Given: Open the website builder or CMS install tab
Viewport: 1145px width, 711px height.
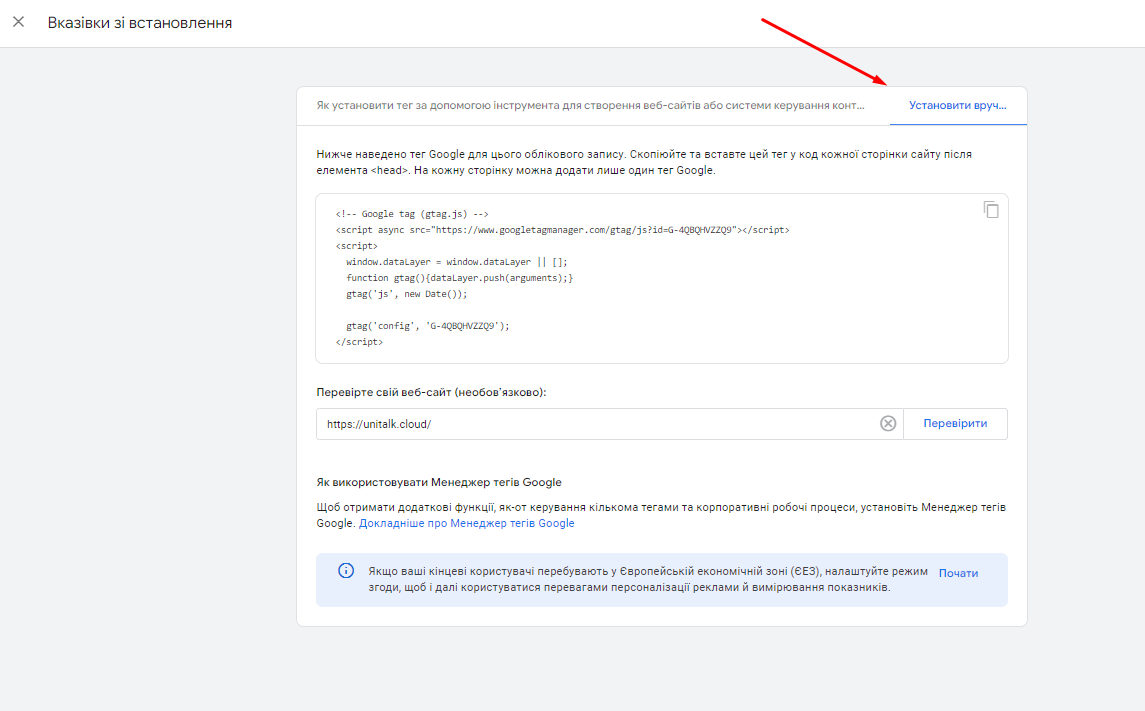Looking at the screenshot, I should [x=590, y=105].
